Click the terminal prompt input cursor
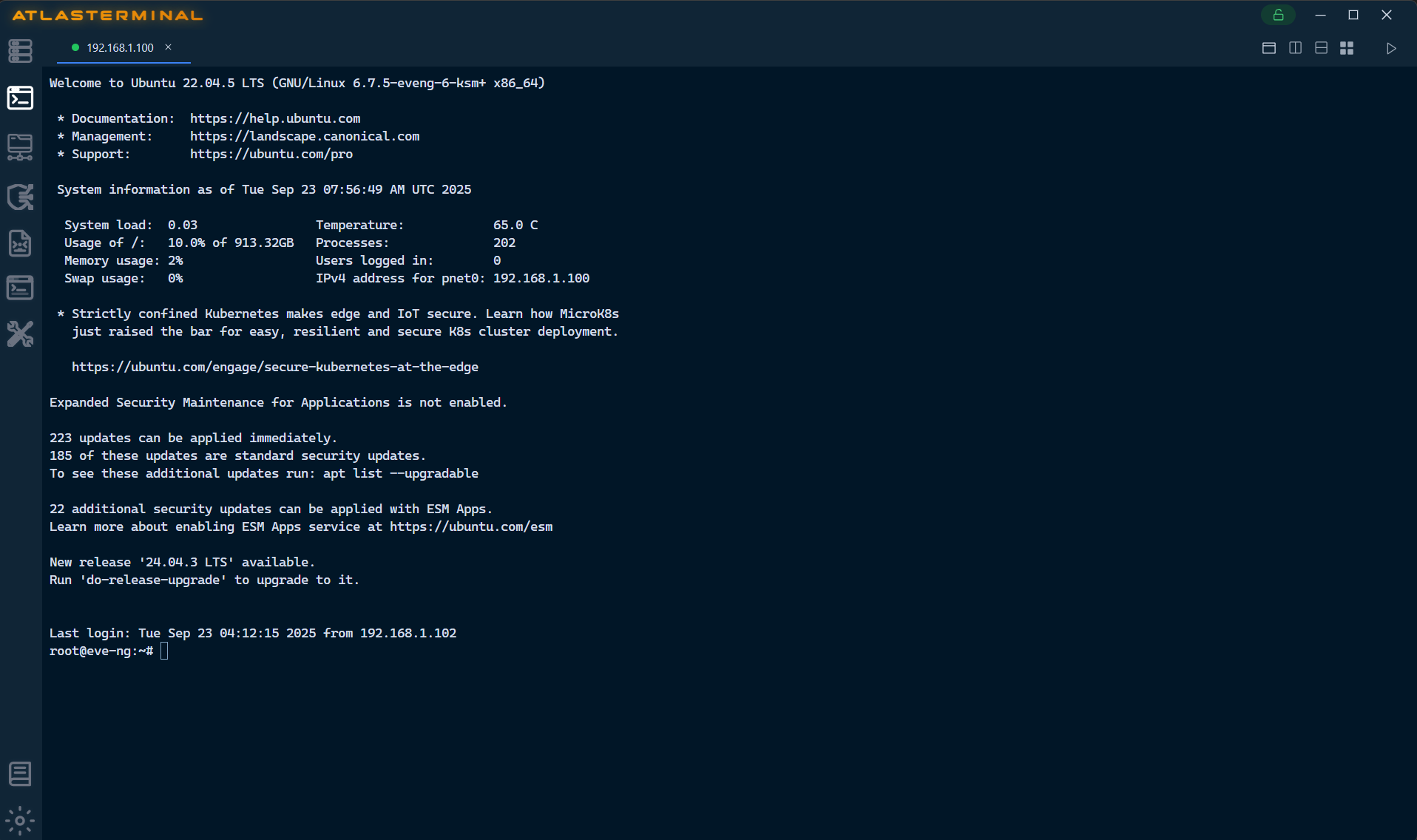Screen dimensions: 1417x840 (x=163, y=651)
